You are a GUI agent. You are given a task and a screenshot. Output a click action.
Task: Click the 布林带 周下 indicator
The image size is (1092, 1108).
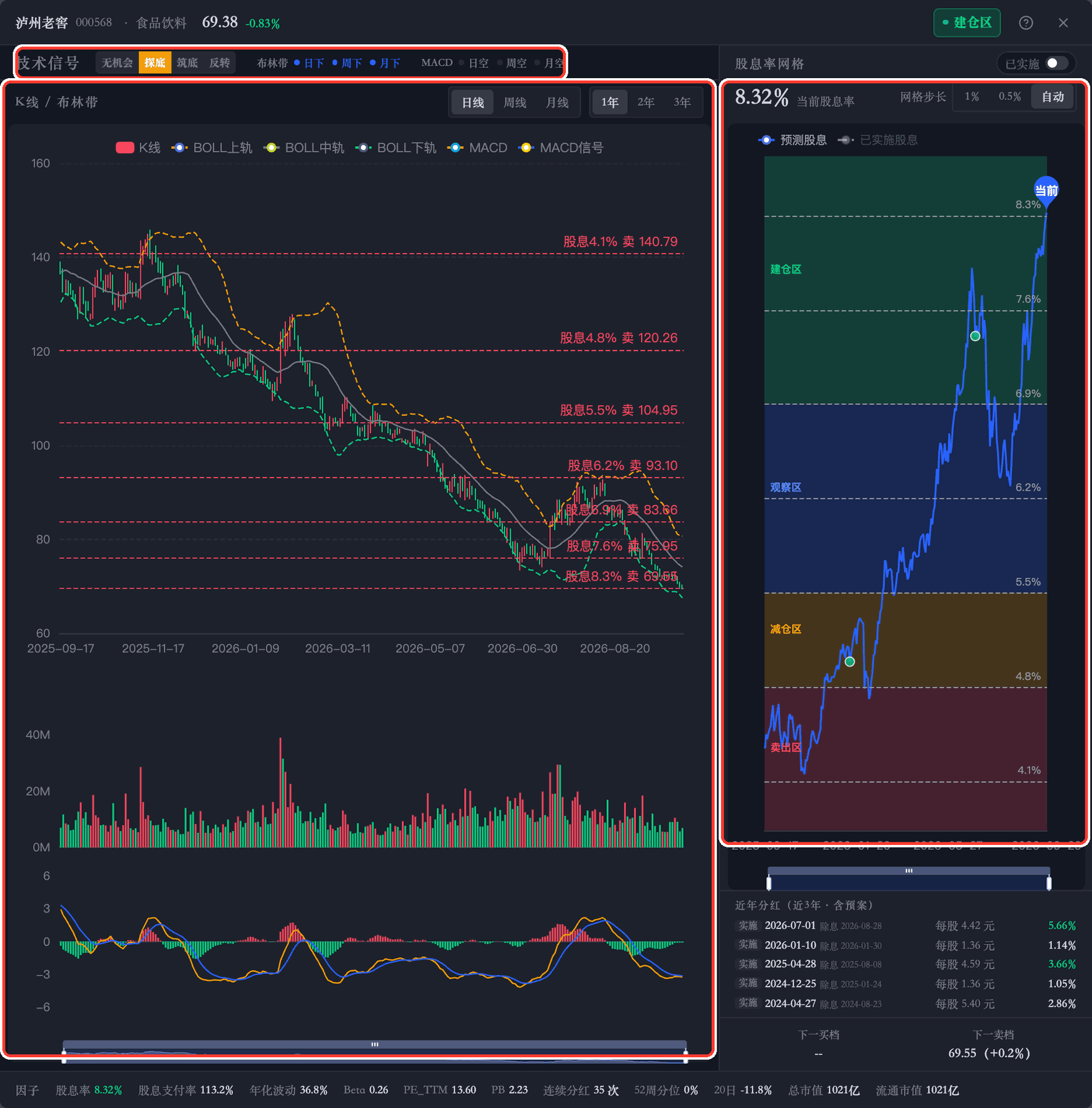pyautogui.click(x=347, y=63)
